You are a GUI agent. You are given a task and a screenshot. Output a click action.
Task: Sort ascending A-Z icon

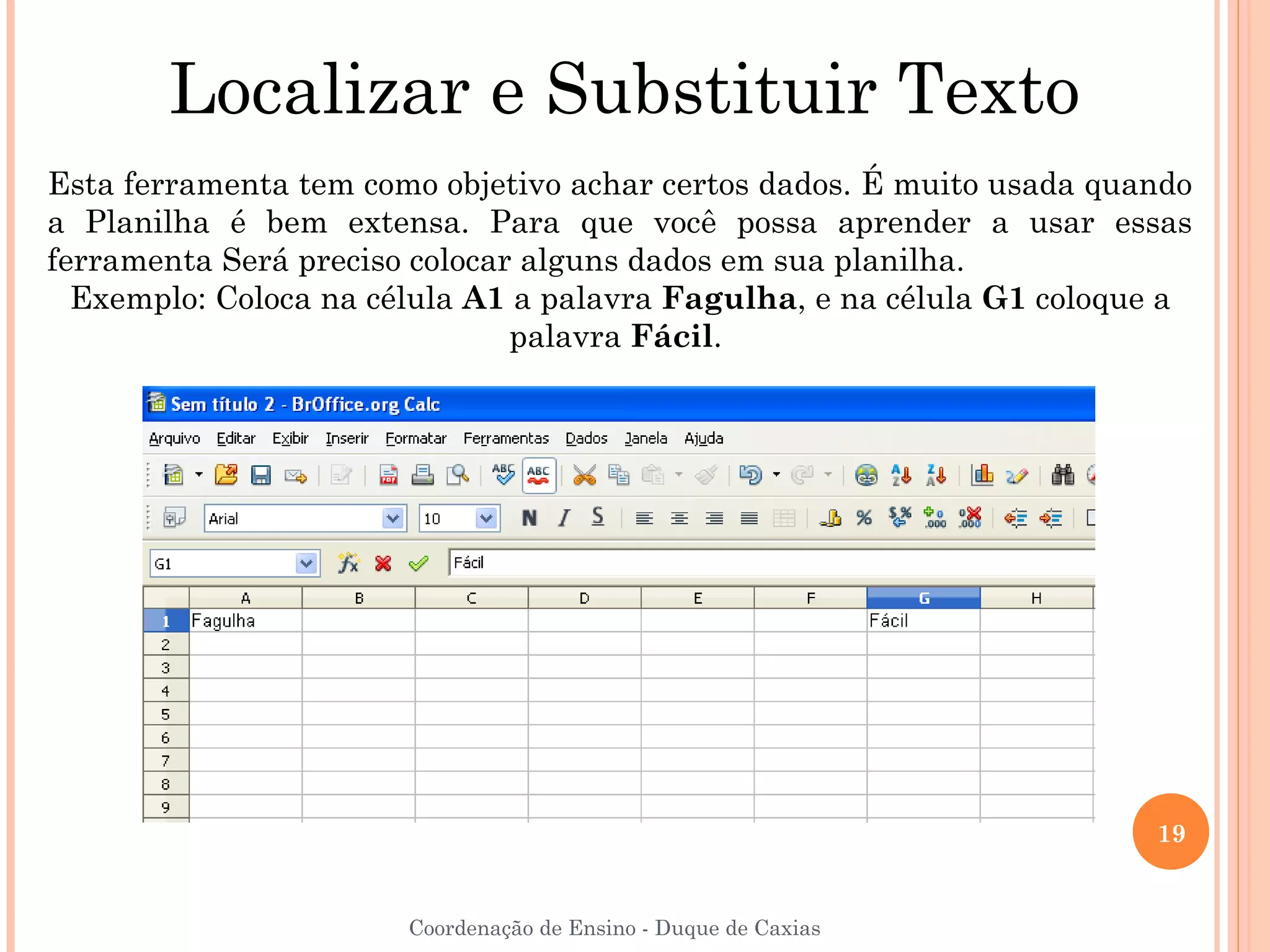901,475
